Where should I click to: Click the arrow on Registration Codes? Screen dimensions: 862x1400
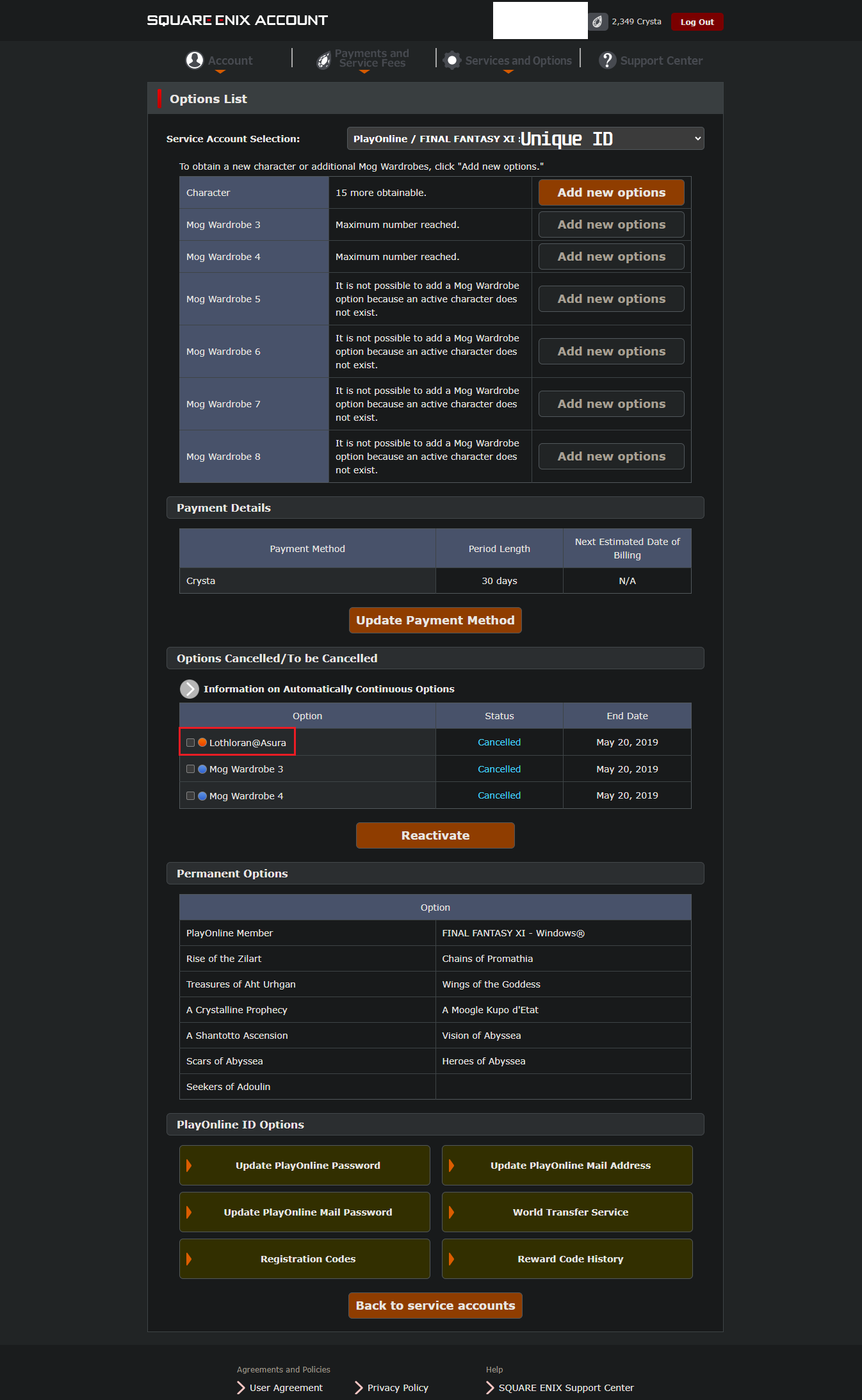click(189, 1259)
